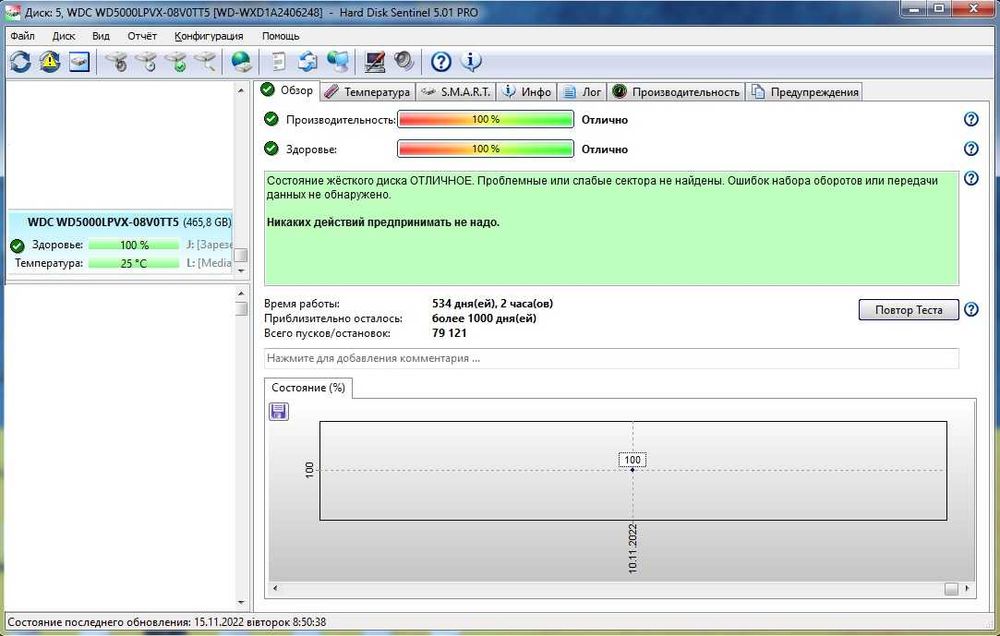
Task: Click the networked computers globe toolbar icon
Action: click(x=338, y=62)
